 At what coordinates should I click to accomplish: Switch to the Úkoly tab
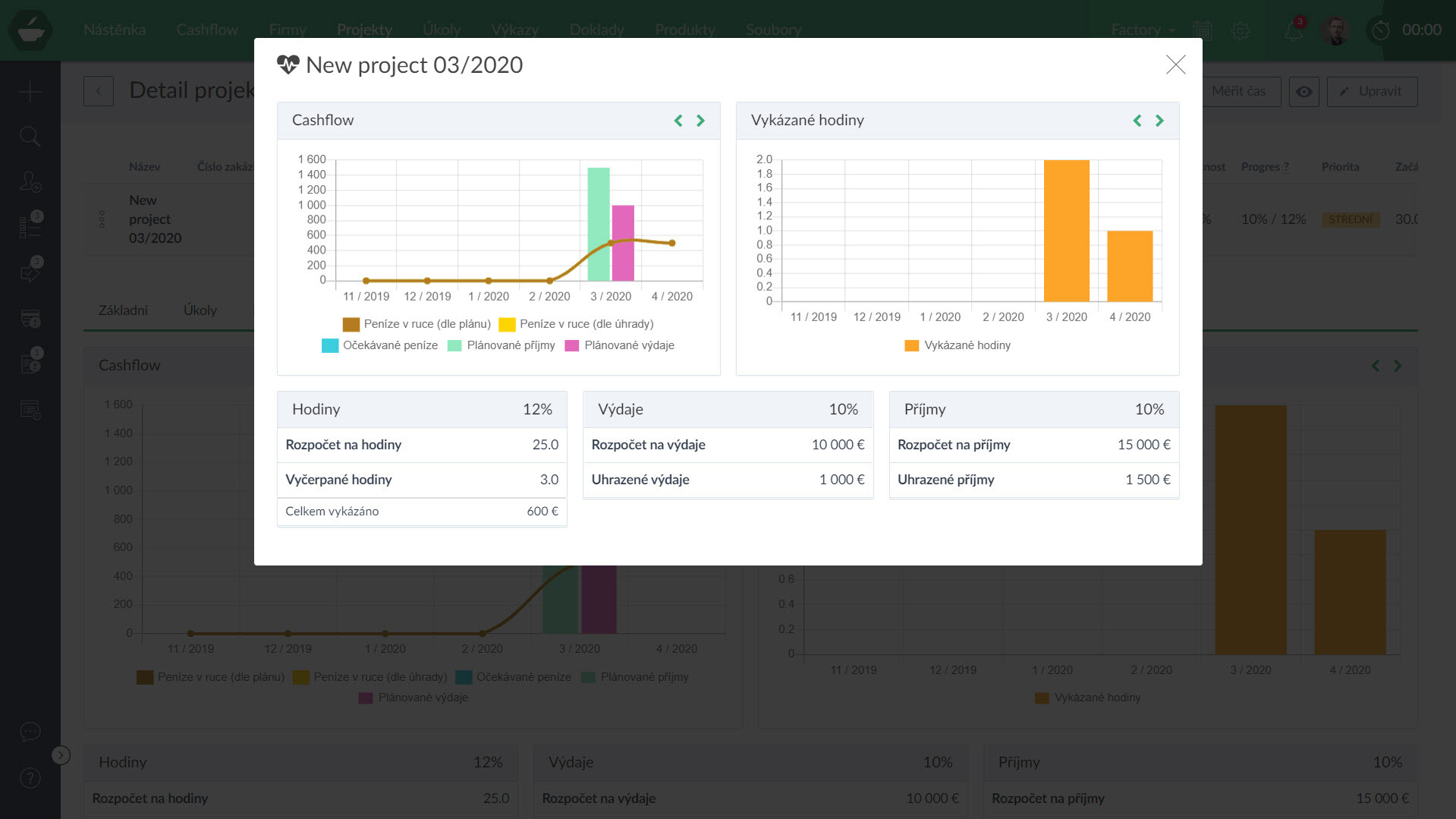pos(200,310)
